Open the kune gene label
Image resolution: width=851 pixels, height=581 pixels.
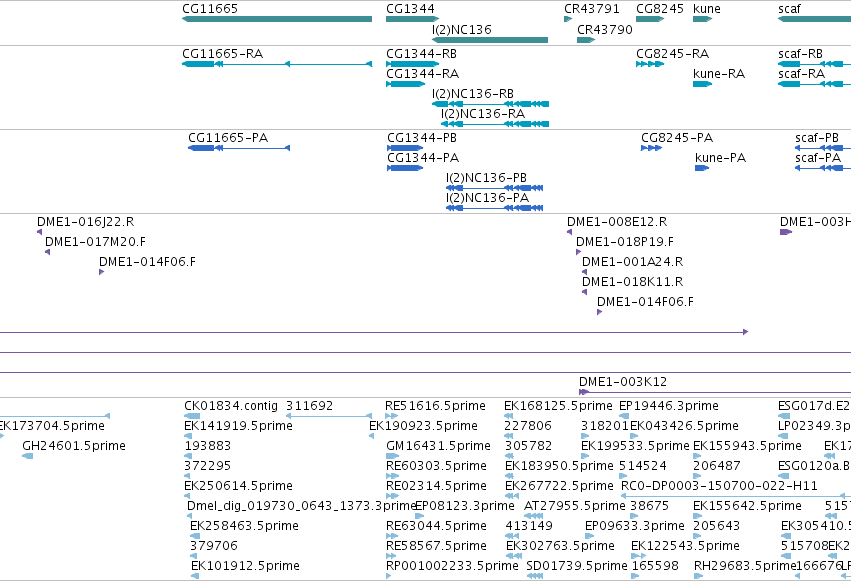point(707,9)
